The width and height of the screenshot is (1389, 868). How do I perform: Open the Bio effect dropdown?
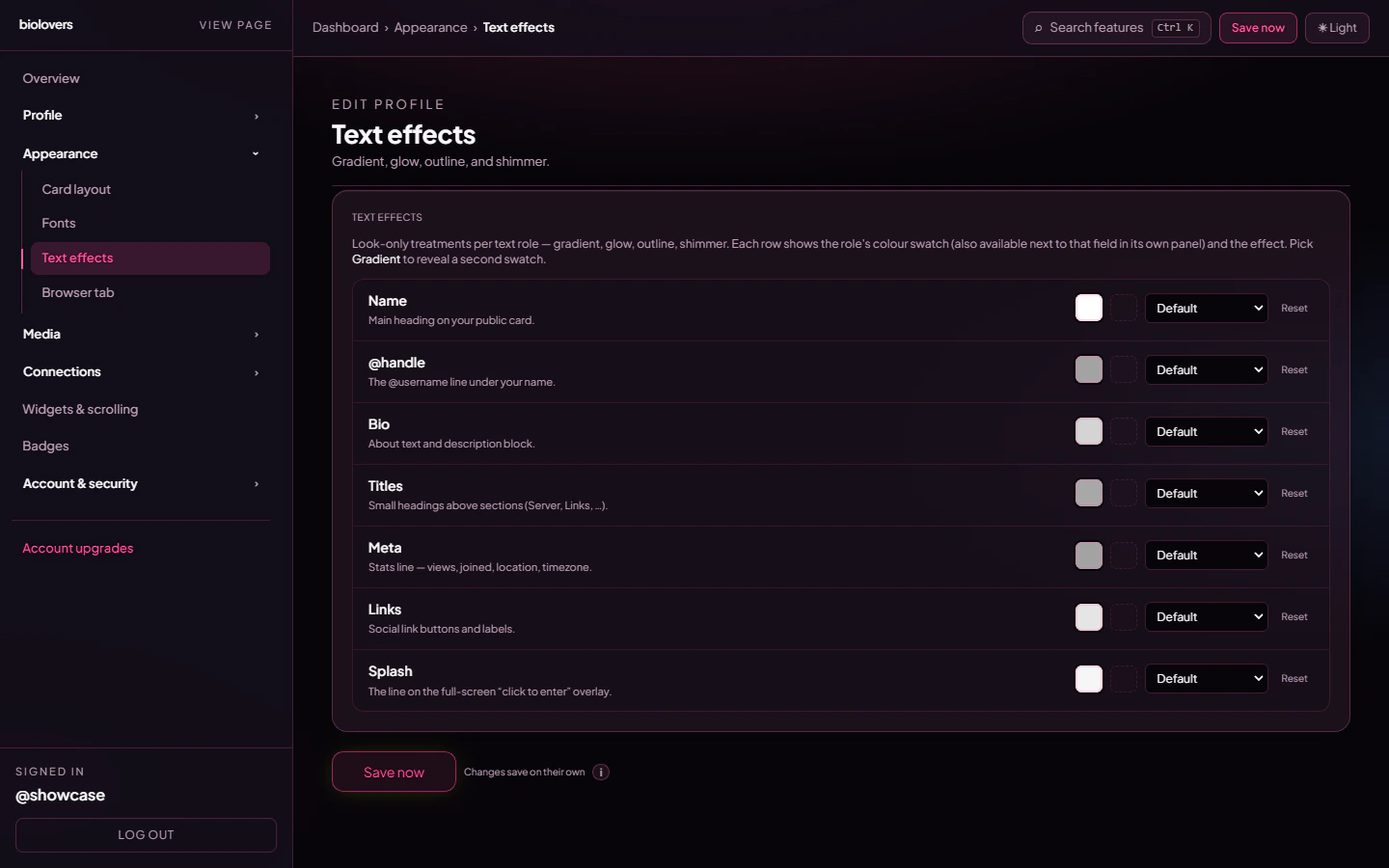(x=1206, y=431)
